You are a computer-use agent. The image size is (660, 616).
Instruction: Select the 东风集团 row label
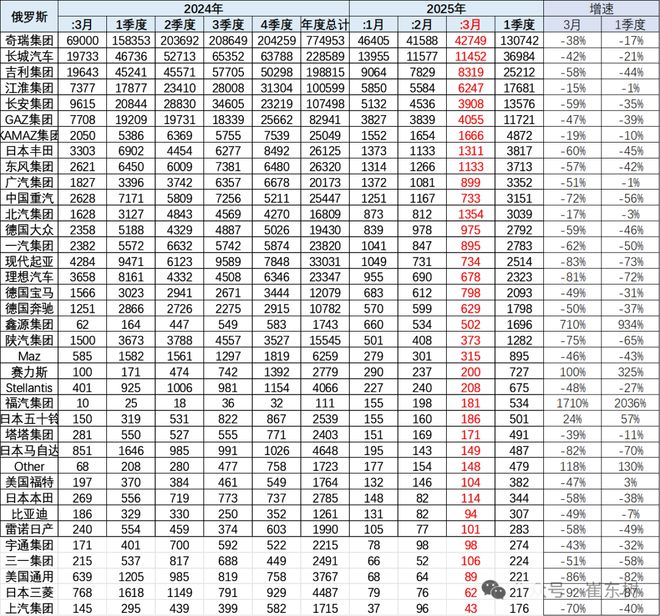tap(29, 167)
